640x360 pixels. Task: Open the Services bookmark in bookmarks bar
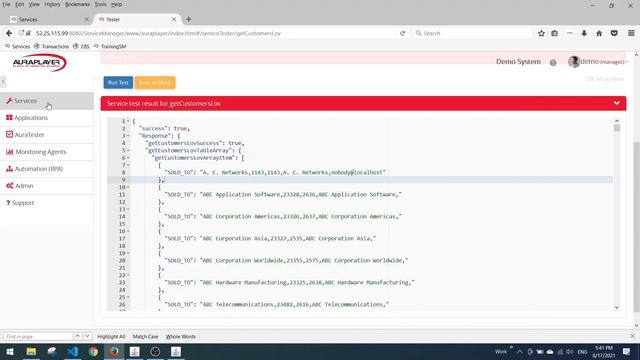(x=18, y=47)
